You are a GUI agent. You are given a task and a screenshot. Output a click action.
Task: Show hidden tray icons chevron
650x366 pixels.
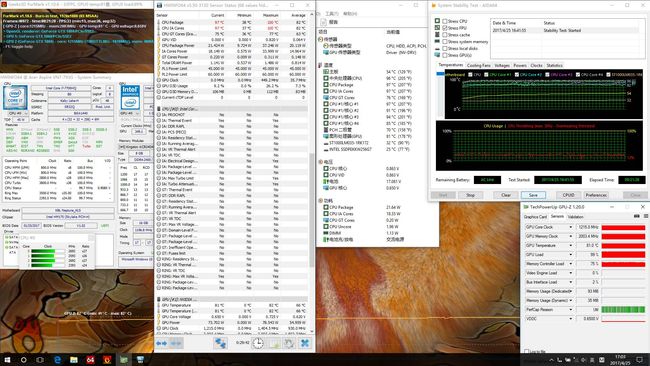coord(551,360)
